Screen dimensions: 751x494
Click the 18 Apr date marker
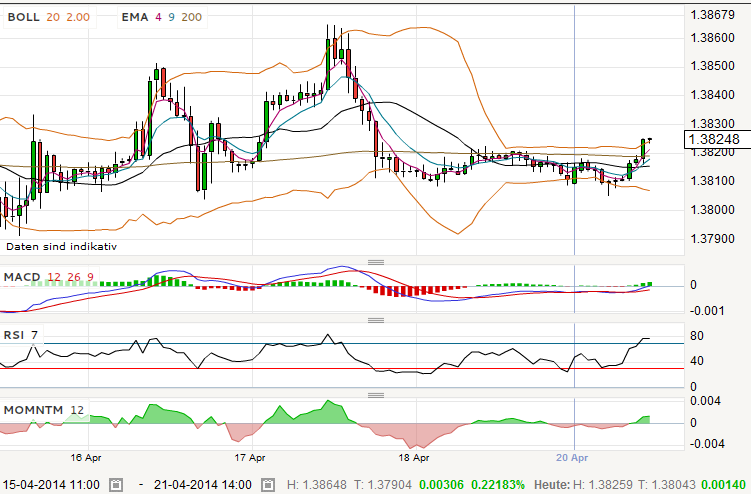[x=414, y=458]
